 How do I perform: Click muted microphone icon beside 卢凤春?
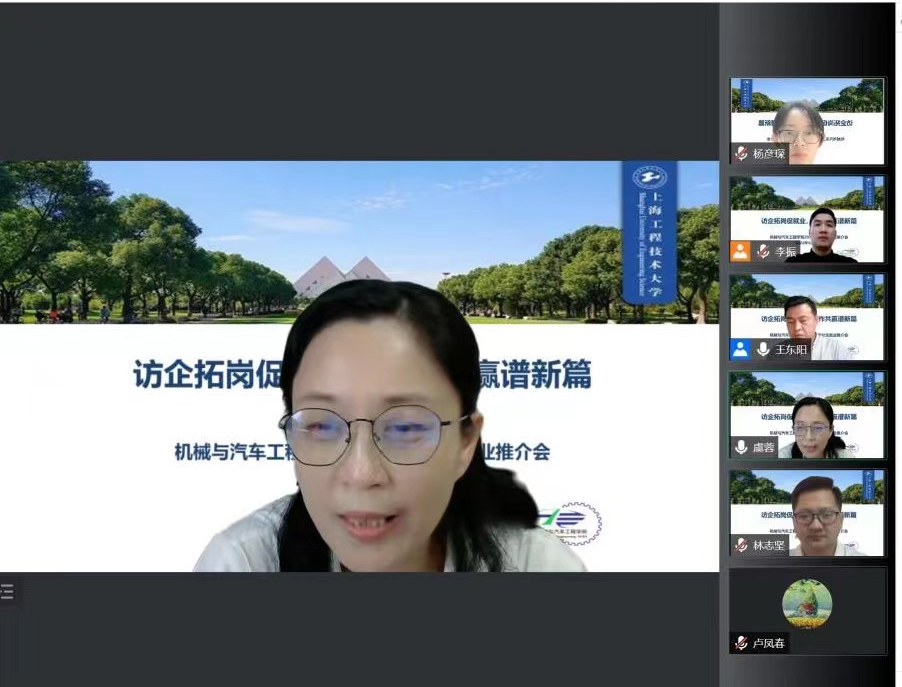742,643
